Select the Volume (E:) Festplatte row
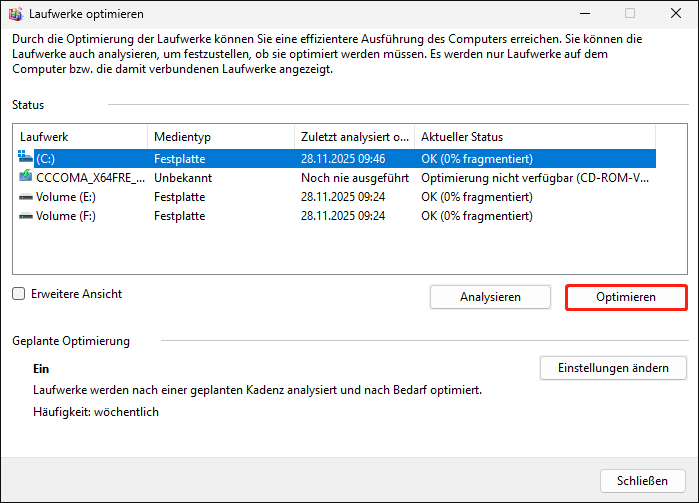699x503 pixels. click(179, 197)
